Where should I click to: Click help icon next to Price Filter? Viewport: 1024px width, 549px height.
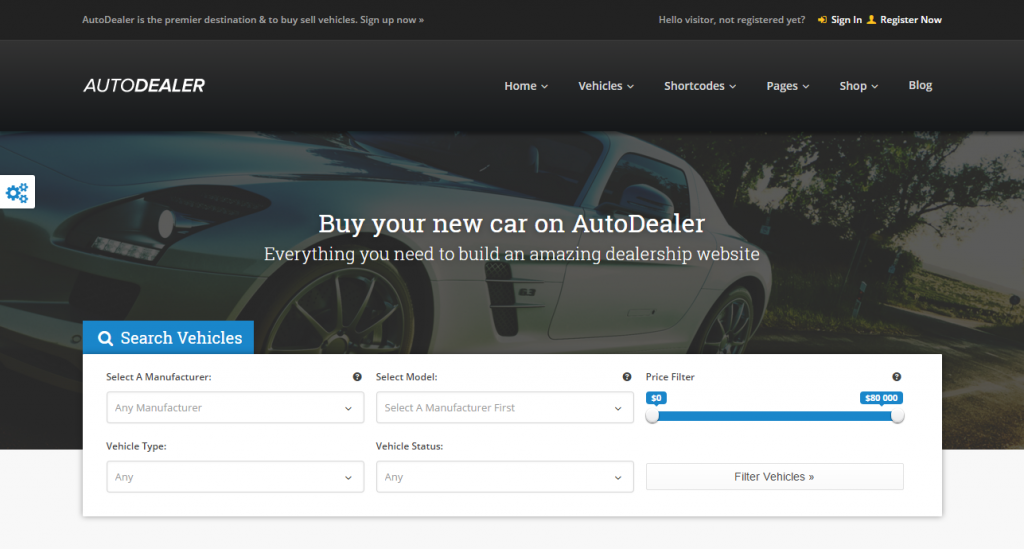[896, 377]
